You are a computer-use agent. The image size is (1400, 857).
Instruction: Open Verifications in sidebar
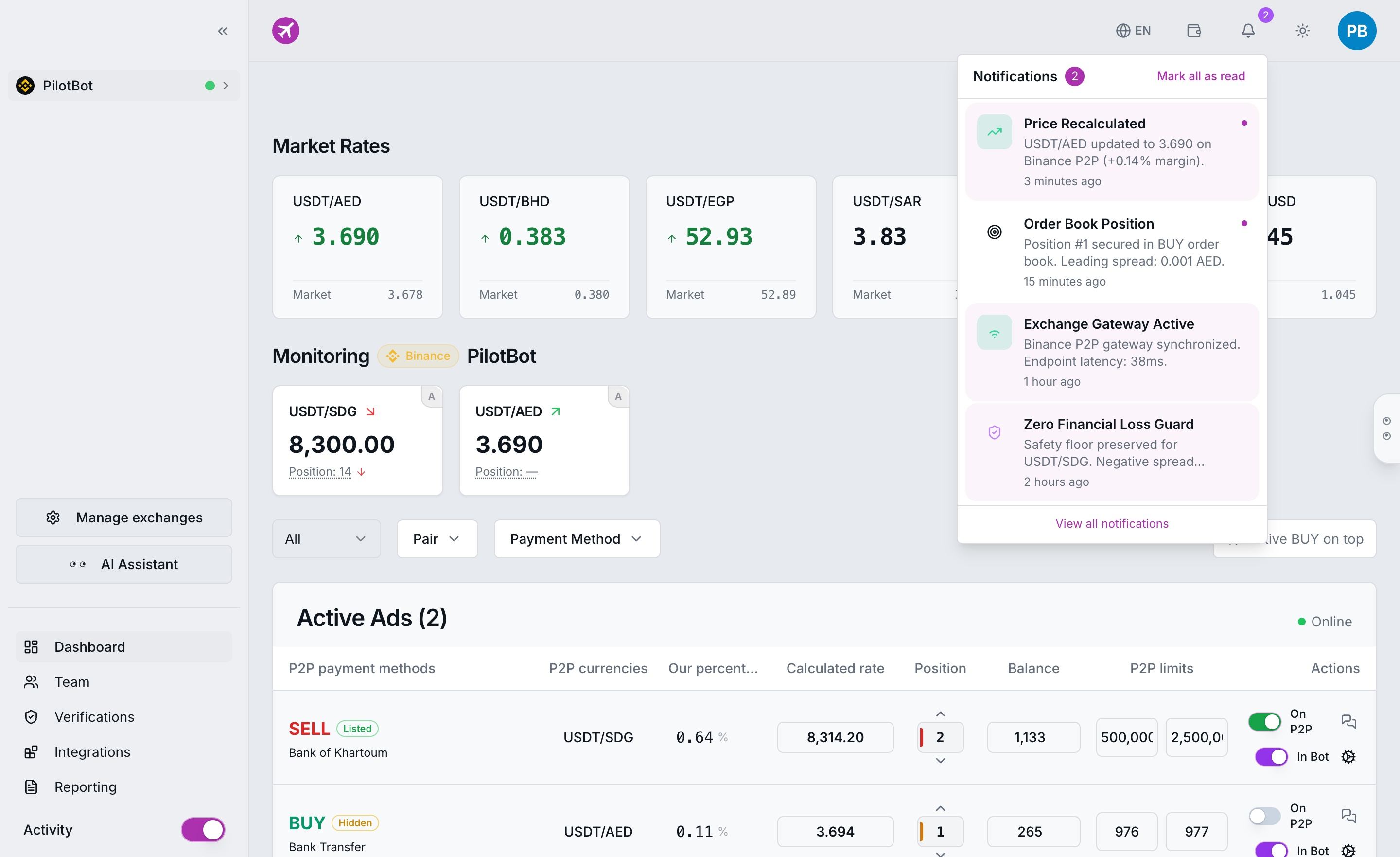pos(123,716)
